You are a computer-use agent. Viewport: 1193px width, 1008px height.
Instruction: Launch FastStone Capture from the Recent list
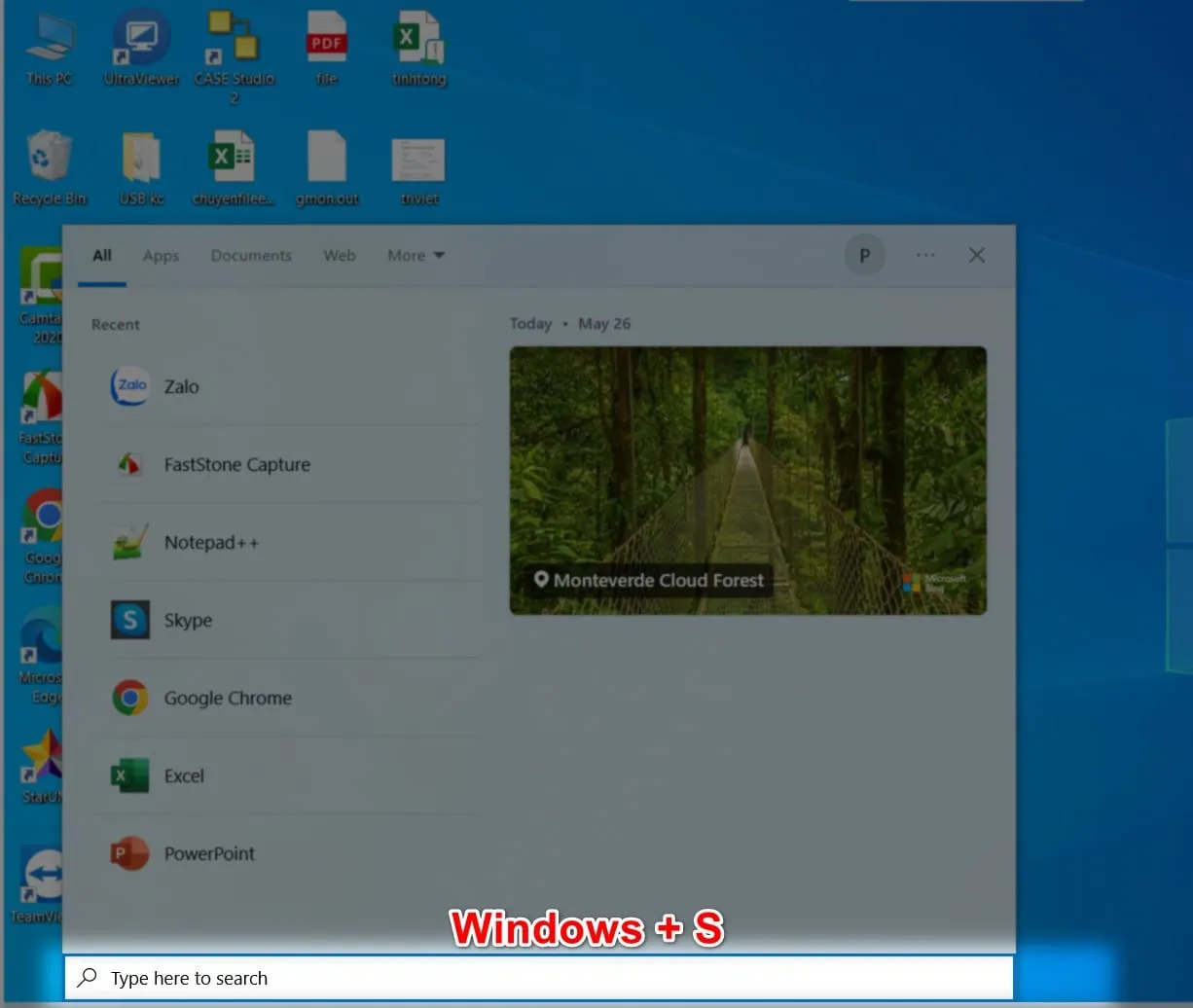point(236,464)
